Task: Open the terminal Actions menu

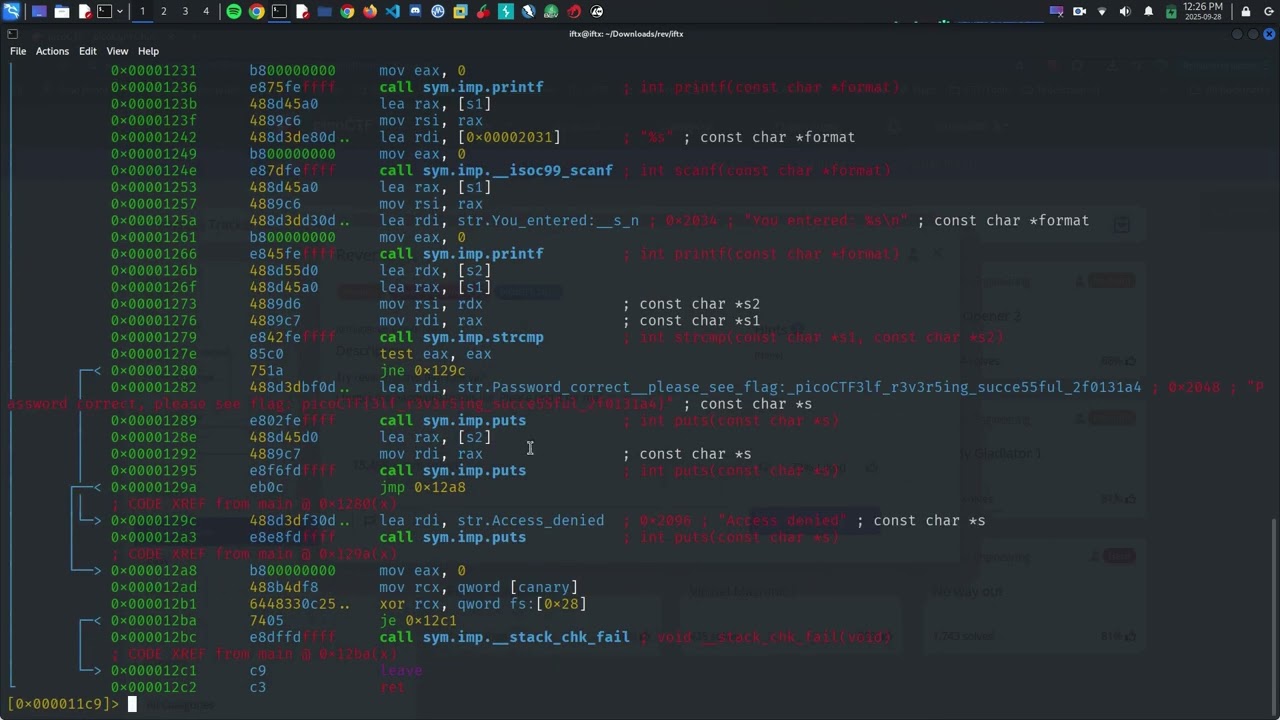Action: click(x=52, y=51)
